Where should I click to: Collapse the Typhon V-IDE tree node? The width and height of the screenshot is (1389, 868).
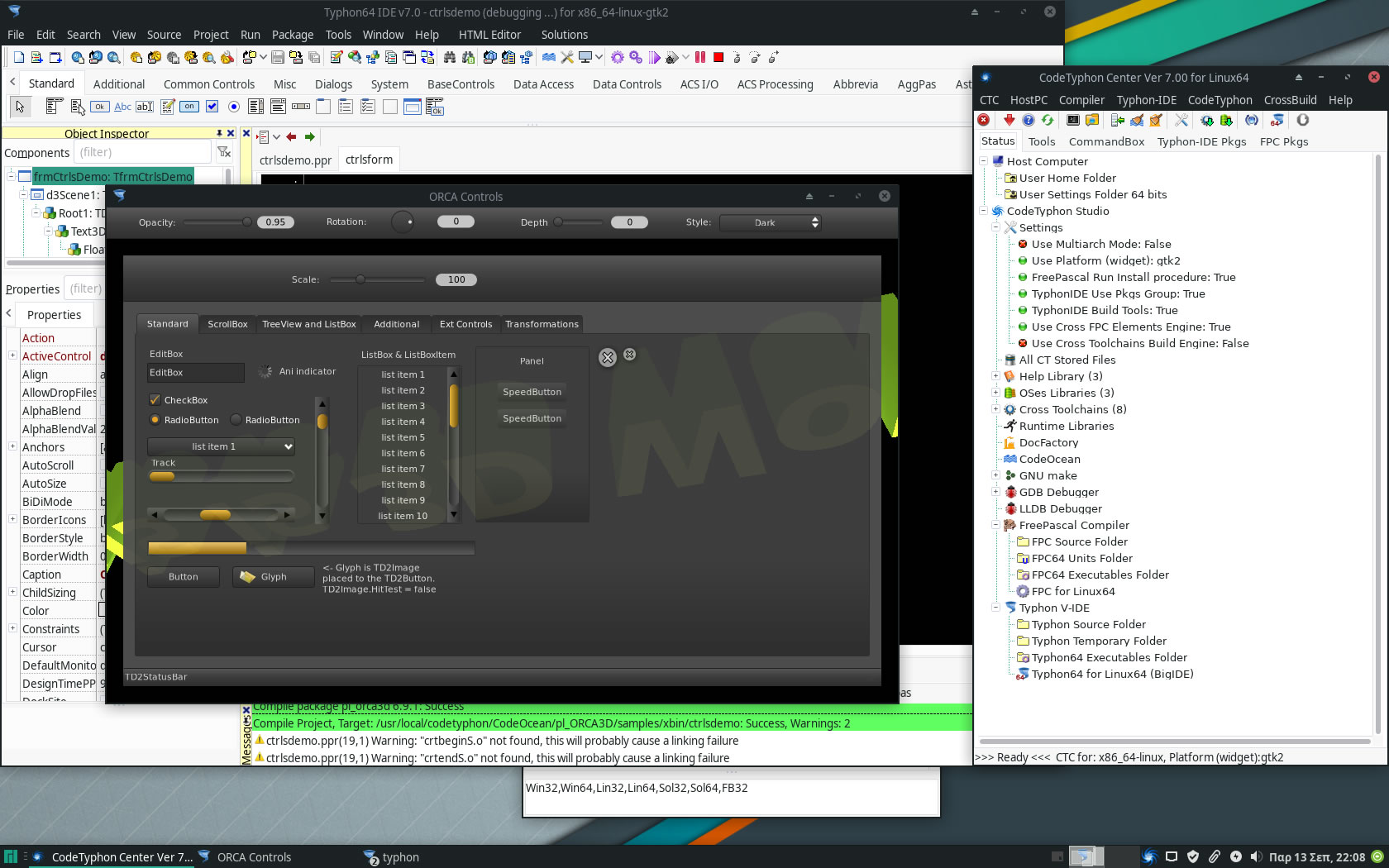995,608
